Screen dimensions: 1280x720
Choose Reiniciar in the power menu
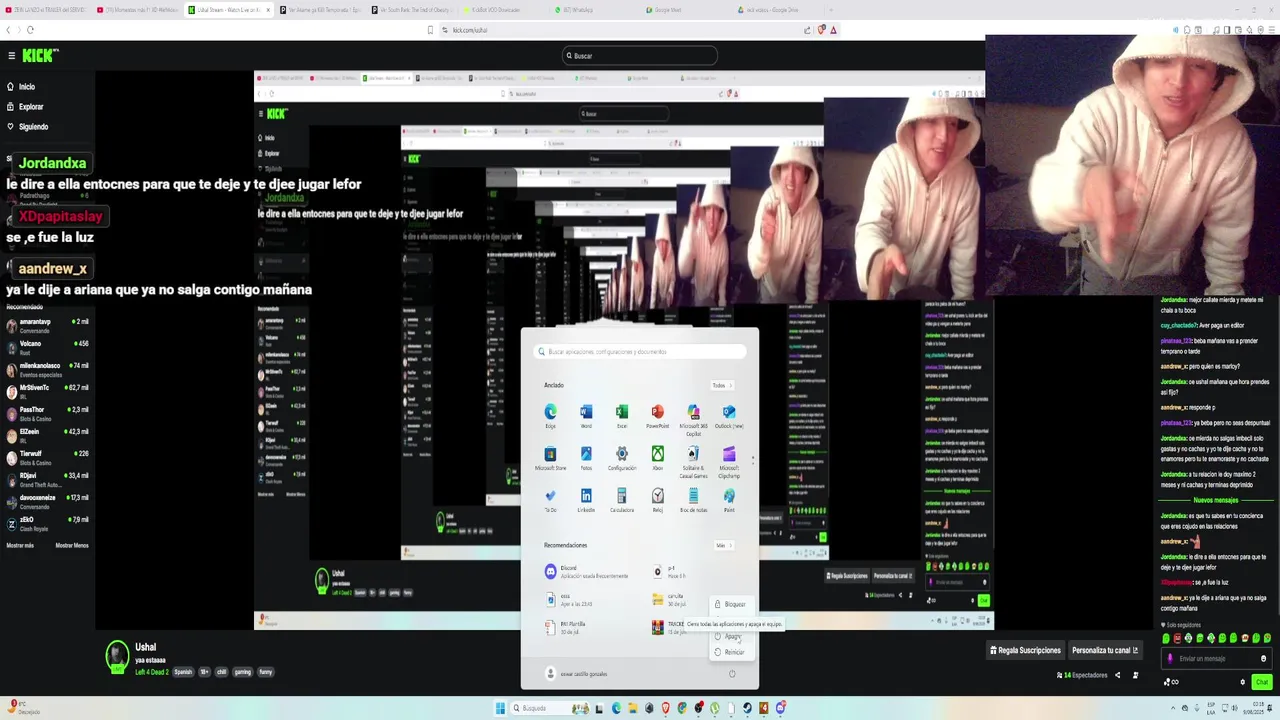730,652
